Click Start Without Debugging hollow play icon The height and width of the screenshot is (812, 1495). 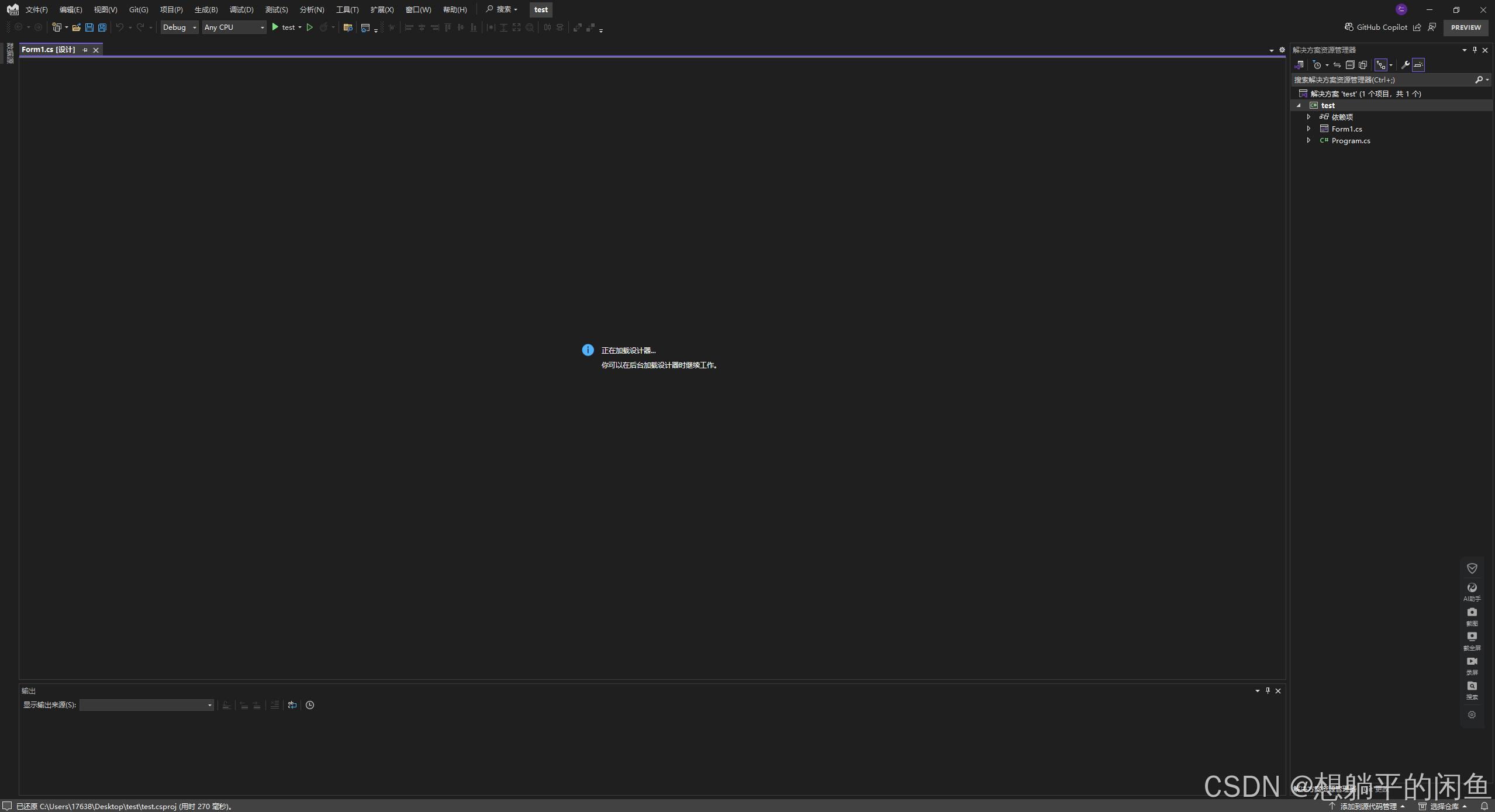tap(310, 27)
